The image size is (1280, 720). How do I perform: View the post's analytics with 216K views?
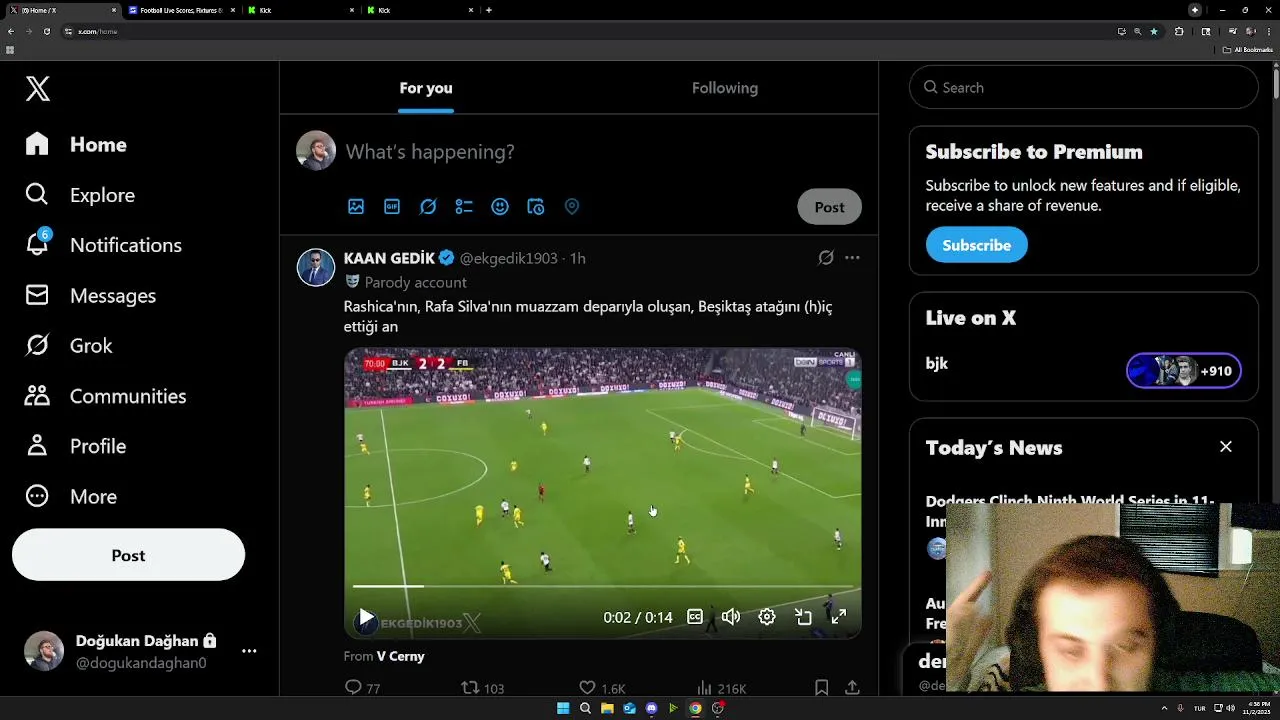[x=721, y=688]
